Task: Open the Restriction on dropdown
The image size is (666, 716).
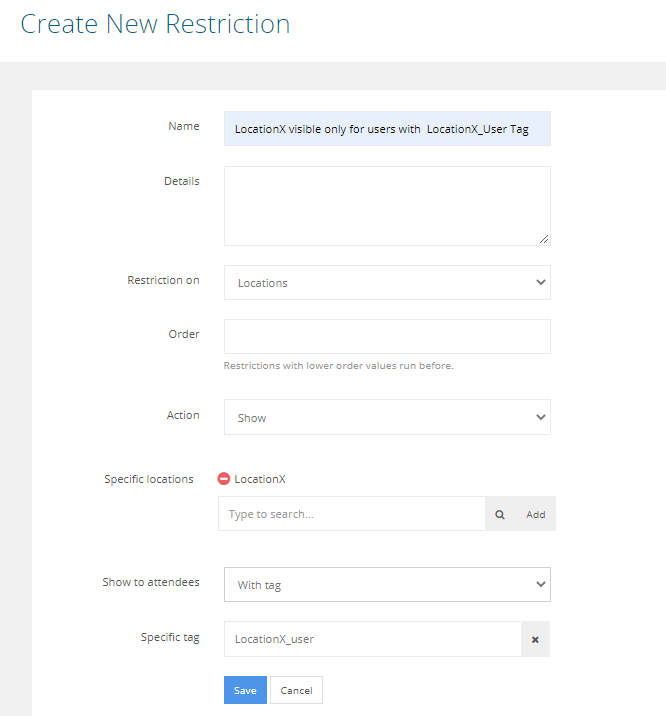Action: point(387,283)
